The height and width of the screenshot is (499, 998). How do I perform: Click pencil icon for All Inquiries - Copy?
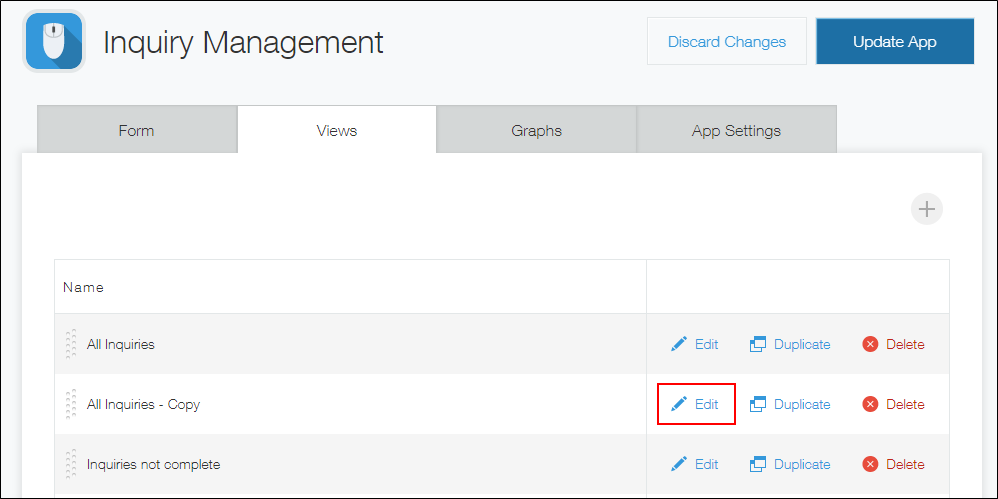[679, 404]
